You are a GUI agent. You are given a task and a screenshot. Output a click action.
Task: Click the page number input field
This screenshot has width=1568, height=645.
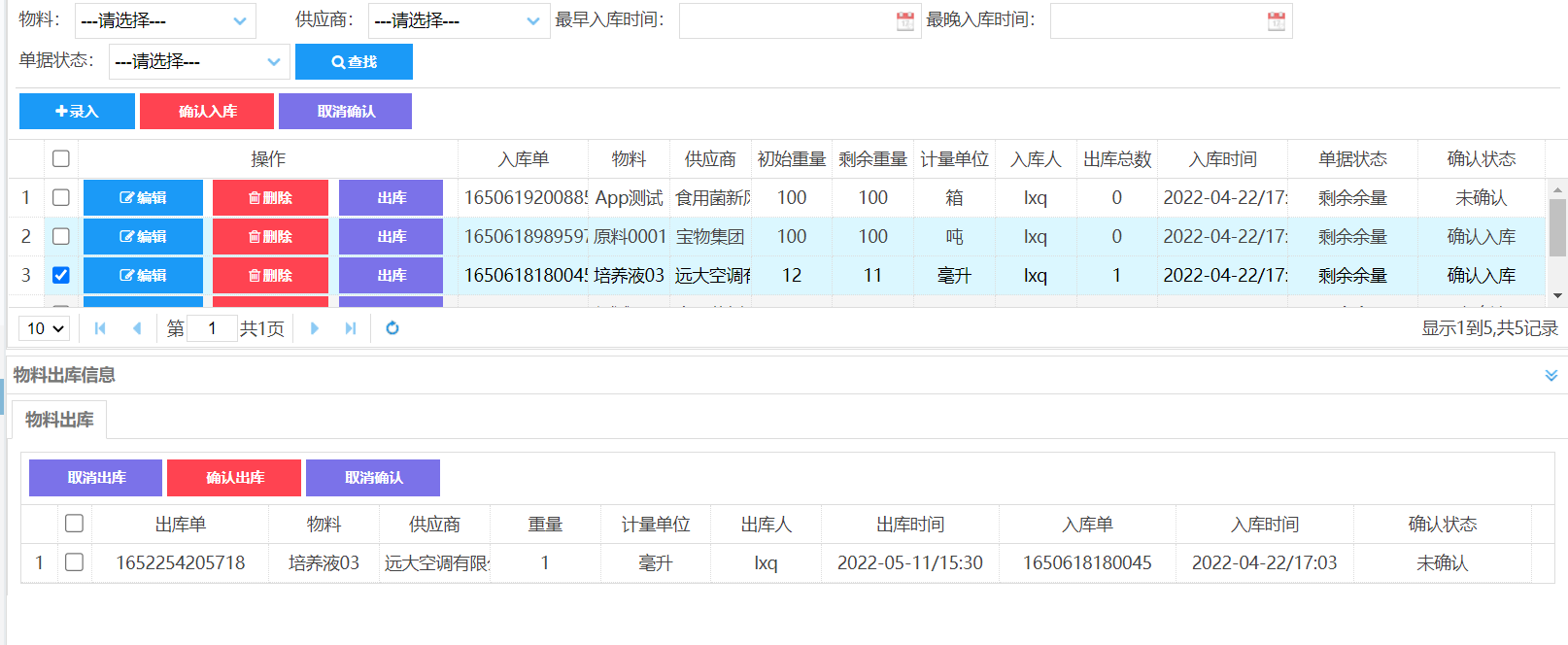(212, 328)
